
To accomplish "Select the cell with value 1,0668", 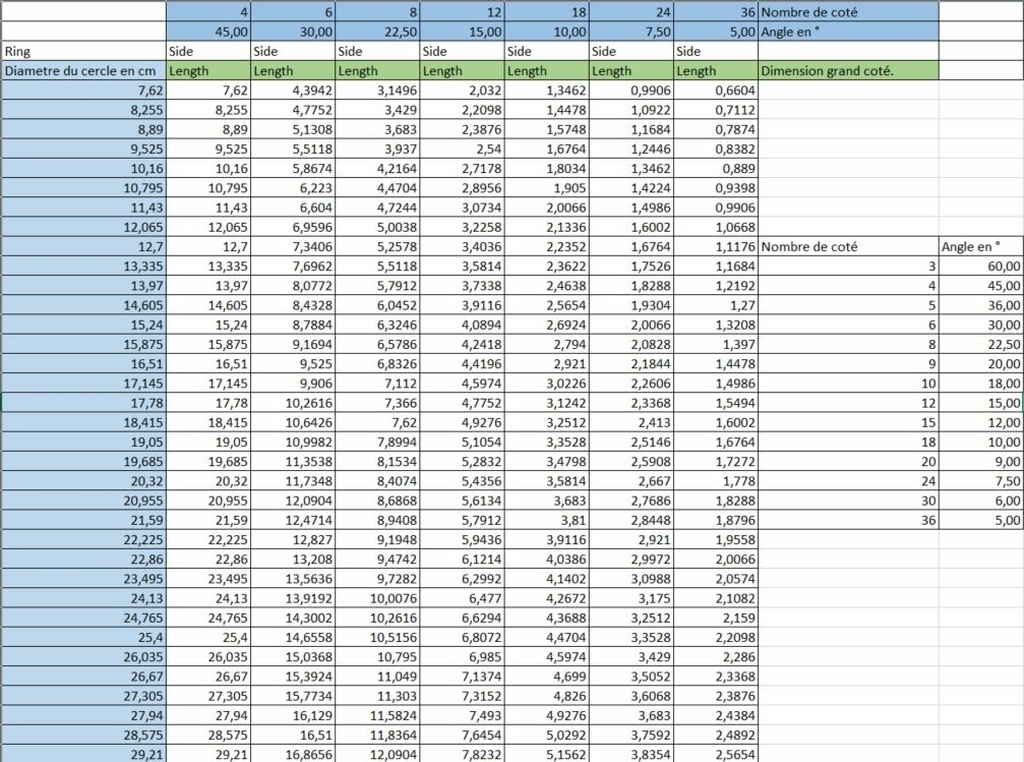I will point(716,227).
